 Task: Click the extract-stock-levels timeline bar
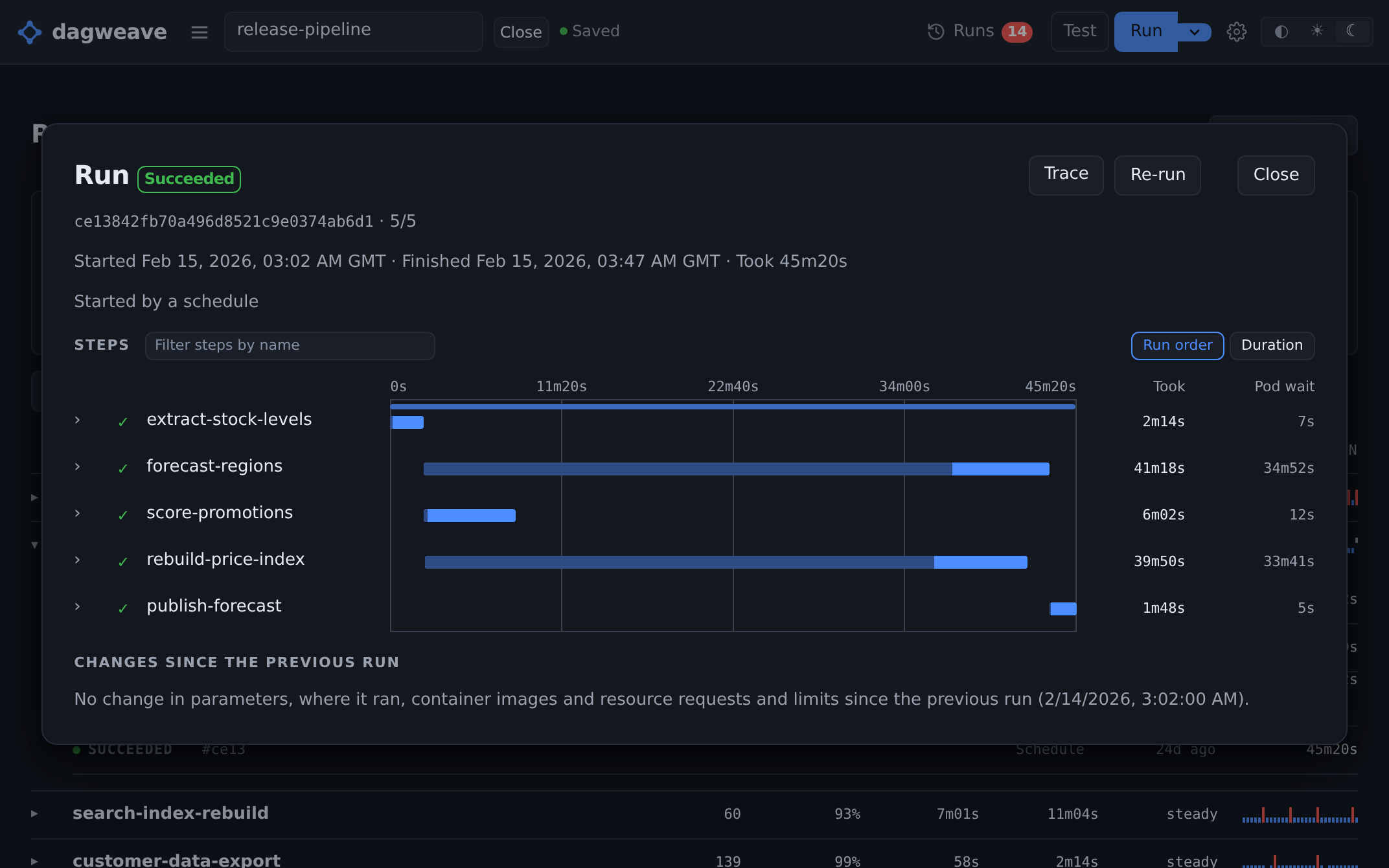pyautogui.click(x=408, y=422)
